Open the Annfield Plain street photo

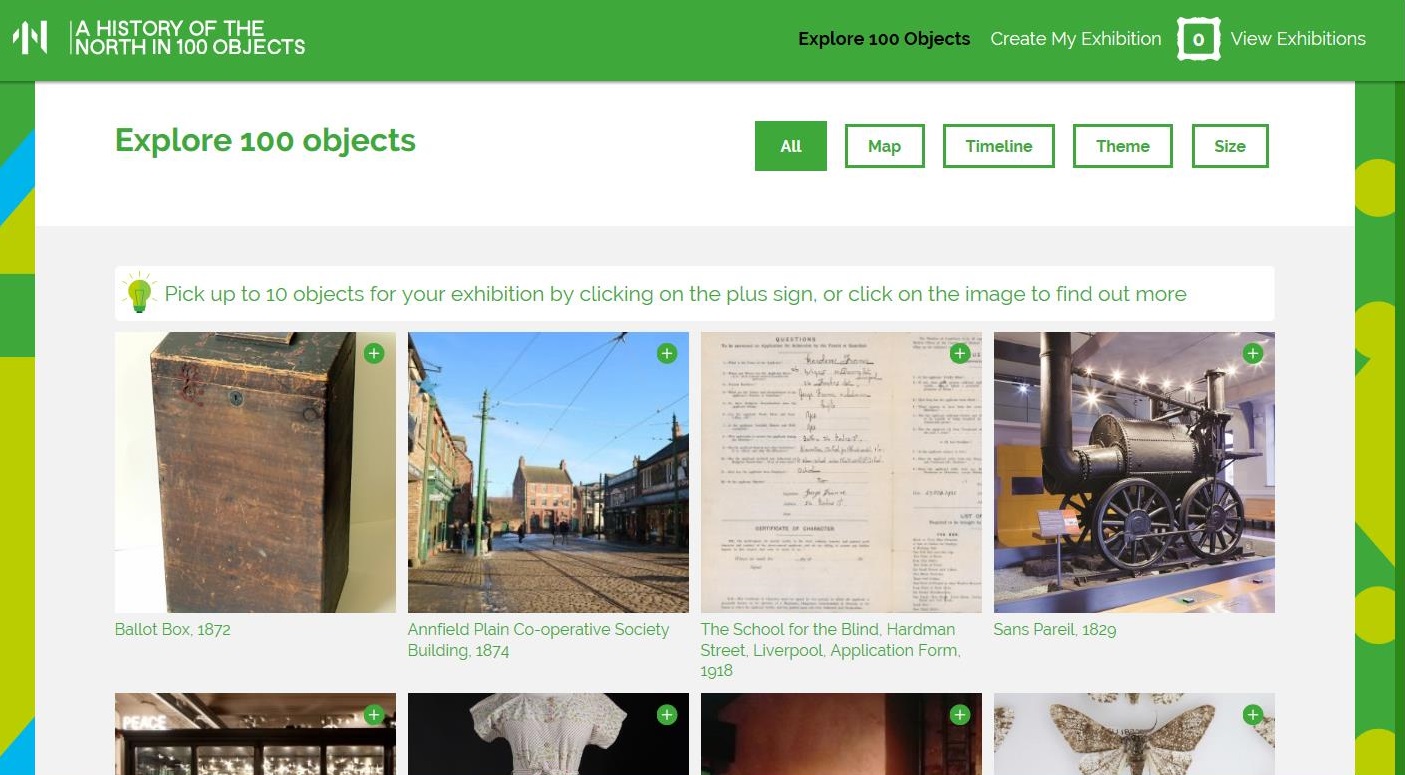click(548, 472)
